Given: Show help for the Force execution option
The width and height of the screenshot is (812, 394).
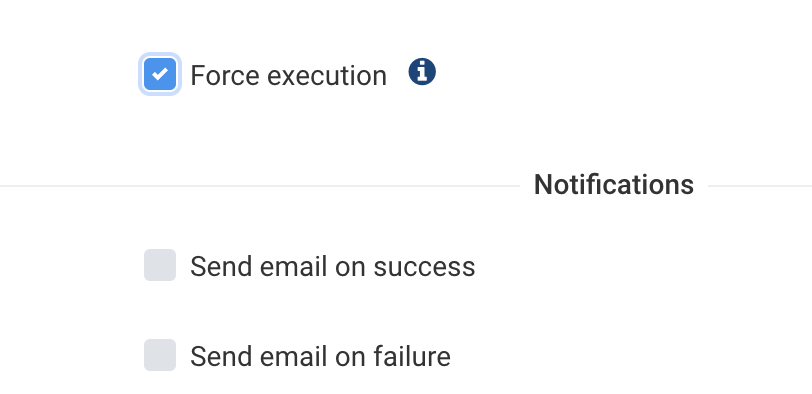Looking at the screenshot, I should (x=422, y=72).
